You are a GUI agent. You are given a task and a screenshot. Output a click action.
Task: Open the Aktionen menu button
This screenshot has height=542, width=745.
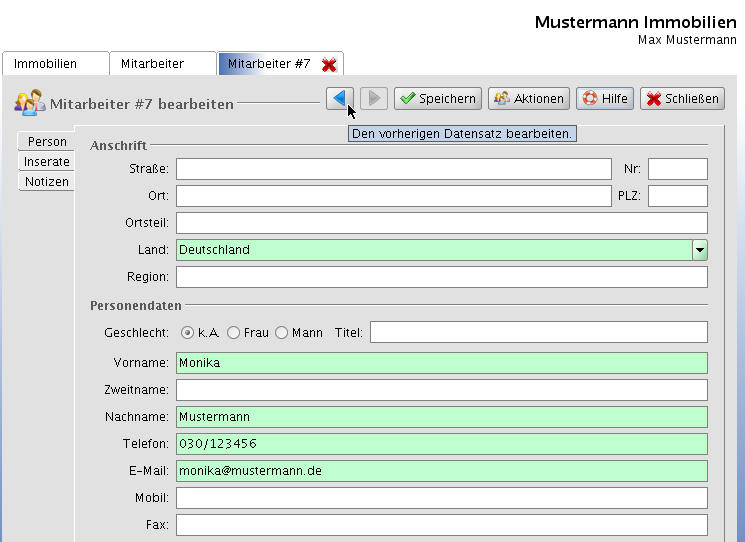pos(529,98)
